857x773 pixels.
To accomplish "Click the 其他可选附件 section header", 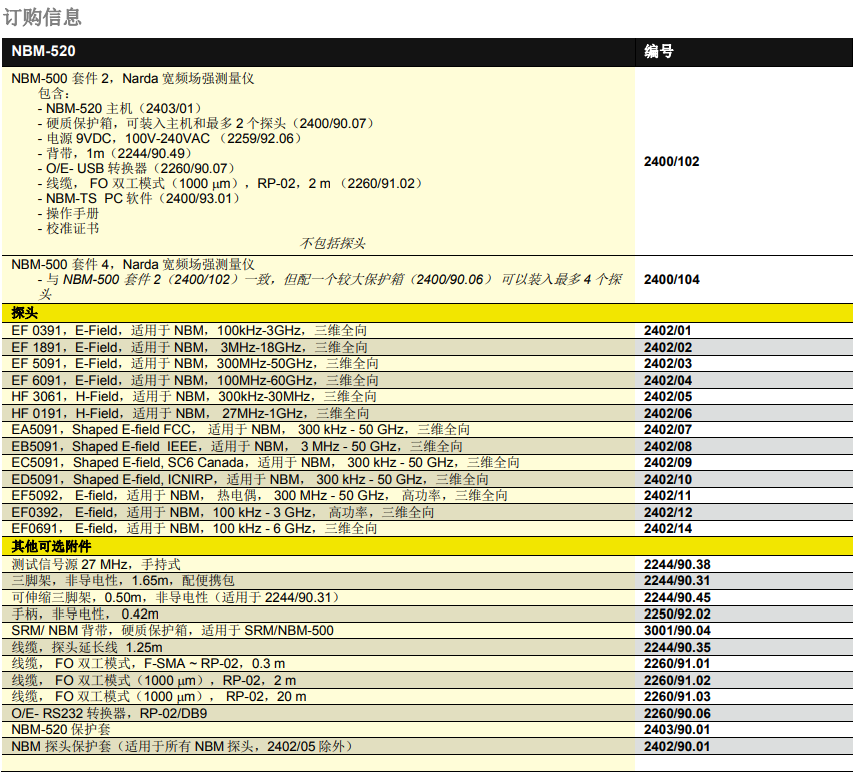I will 50,547.
